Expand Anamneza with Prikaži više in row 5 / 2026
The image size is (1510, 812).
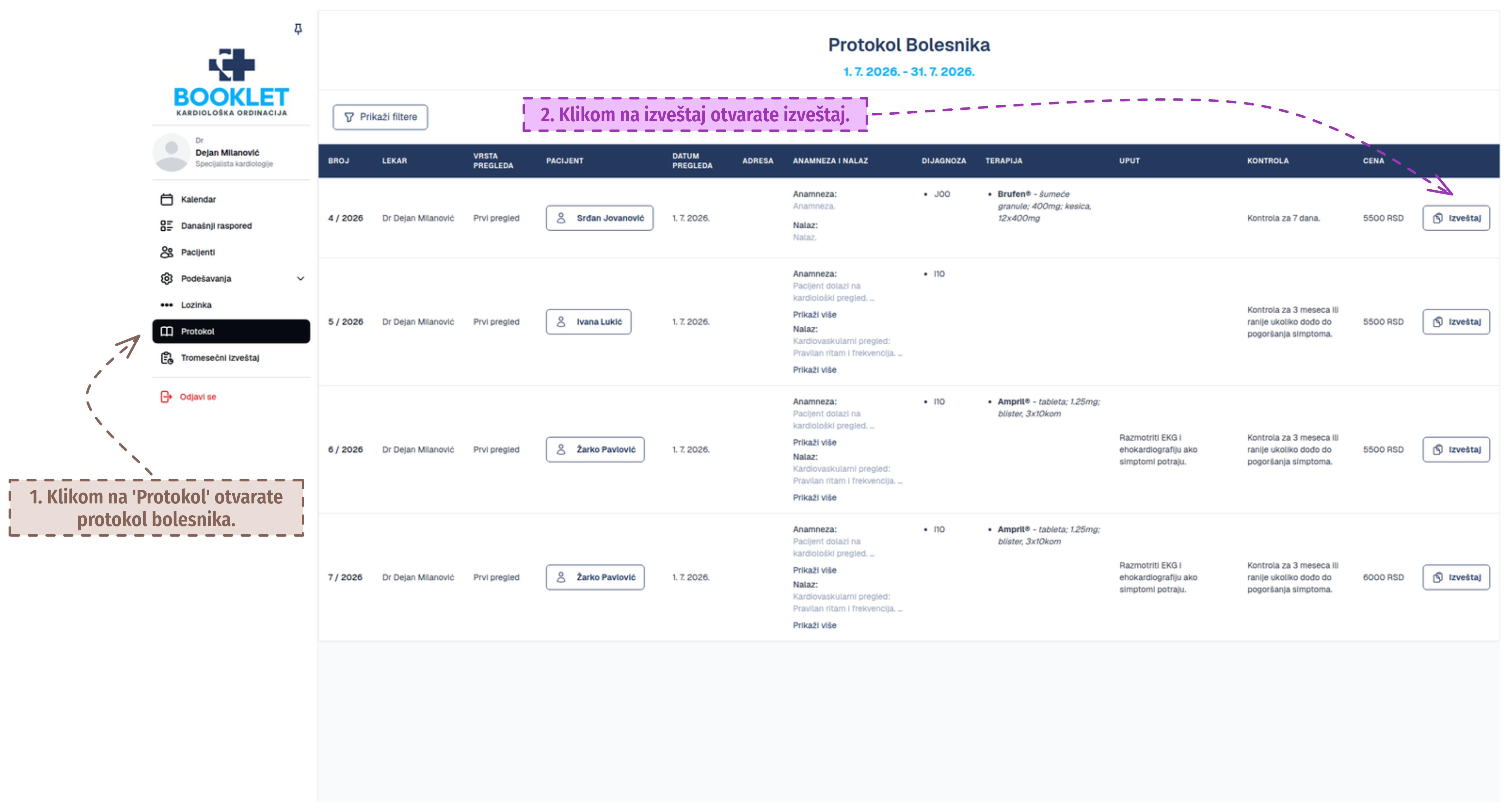(814, 315)
